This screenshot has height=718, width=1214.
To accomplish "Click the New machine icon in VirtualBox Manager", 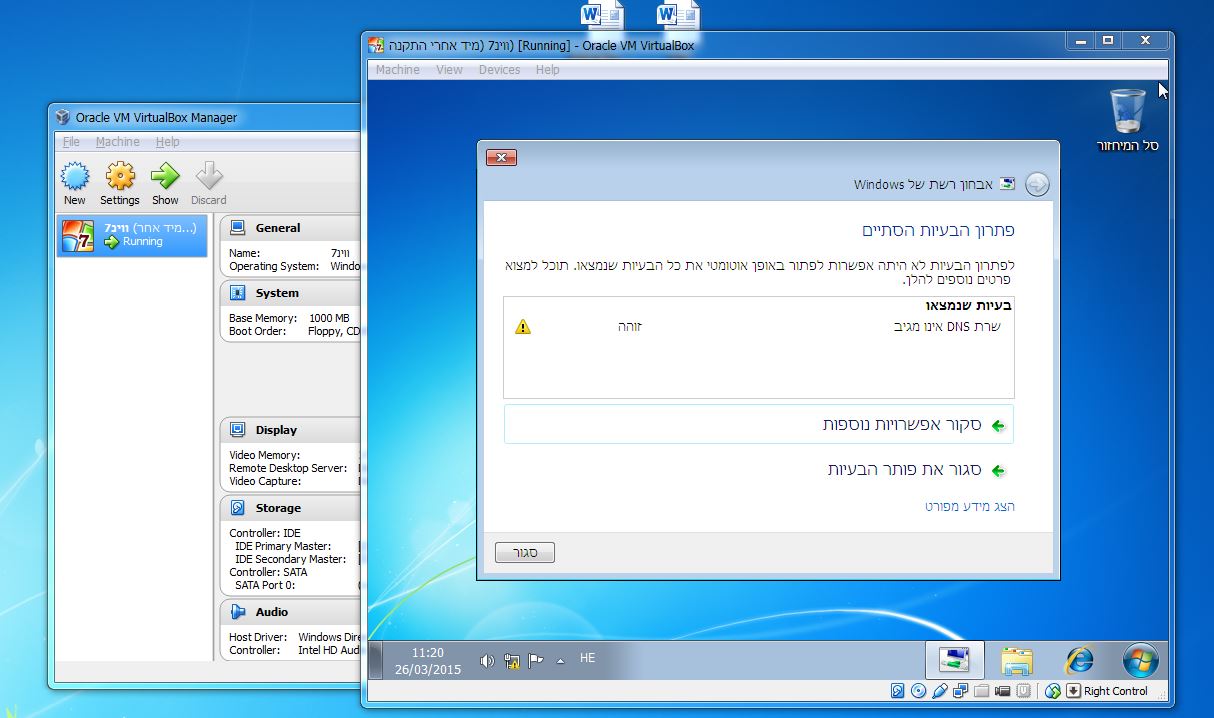I will pos(75,177).
